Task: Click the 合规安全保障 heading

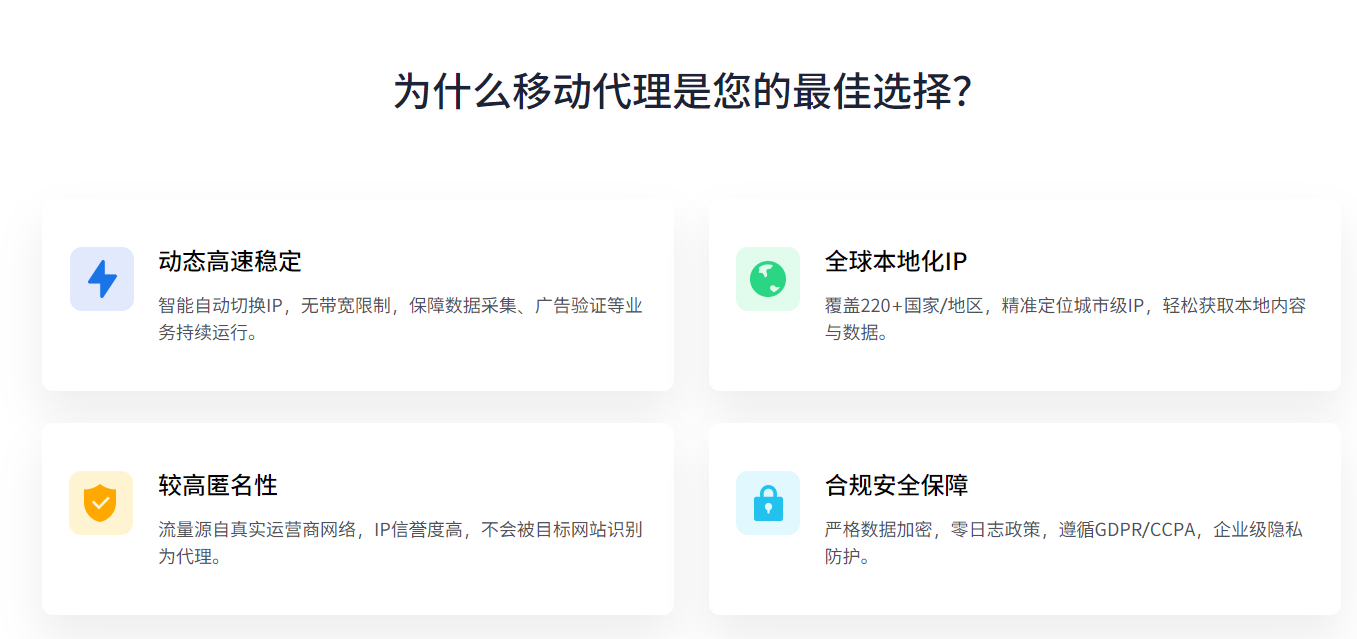Action: [897, 486]
